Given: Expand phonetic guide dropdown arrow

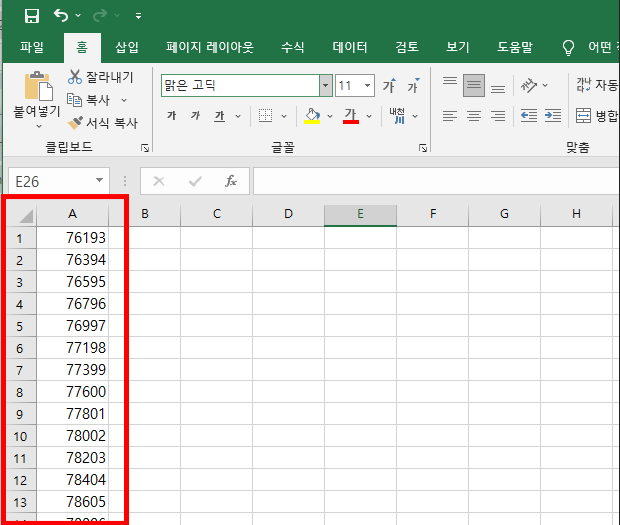Looking at the screenshot, I should click(415, 116).
